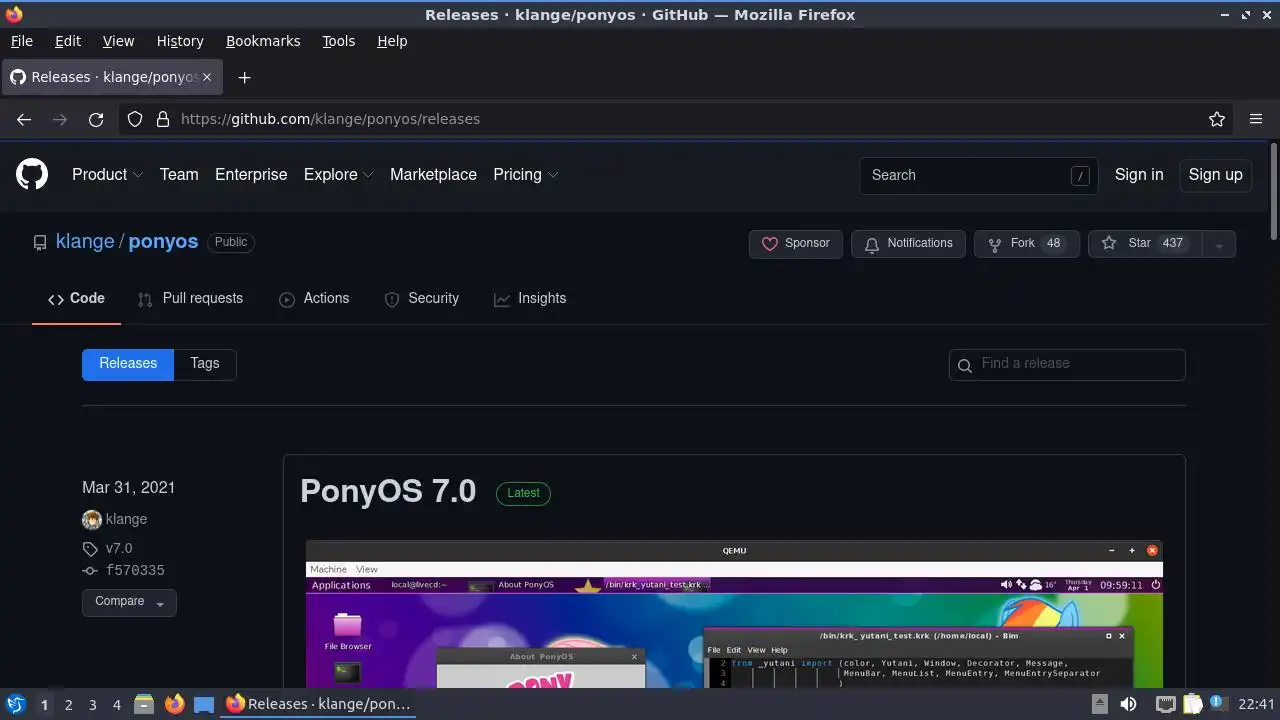Open the Compare dropdown button
This screenshot has width=1280, height=720.
point(129,602)
